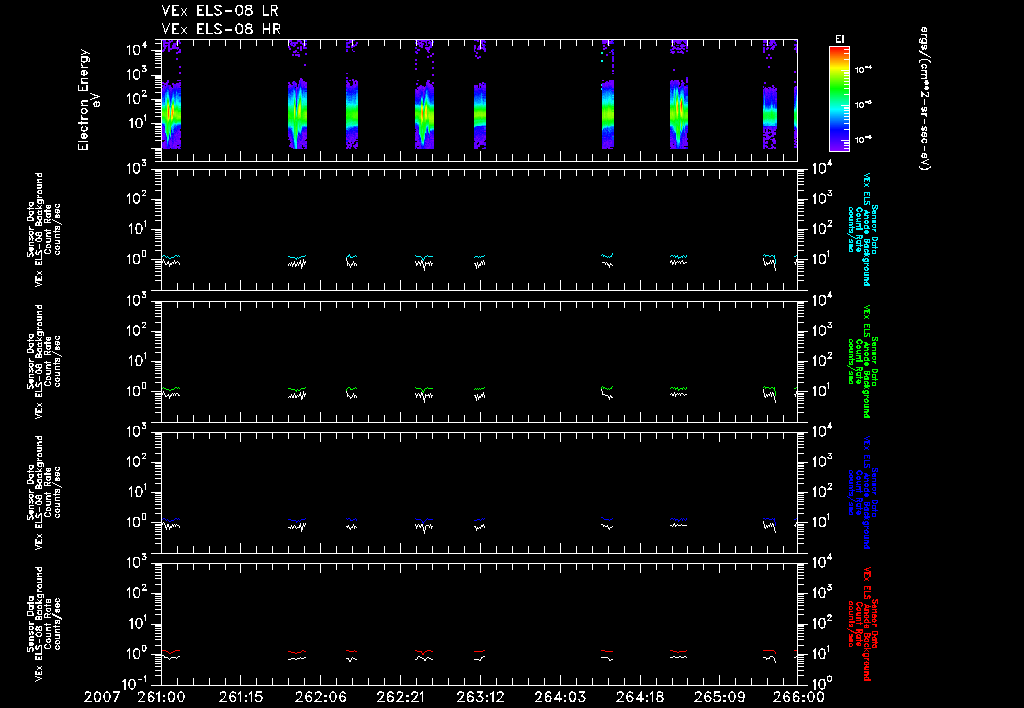Click the right-axis 10^0 label of the red panel
Screen dimensions: 1024x708
822,682
